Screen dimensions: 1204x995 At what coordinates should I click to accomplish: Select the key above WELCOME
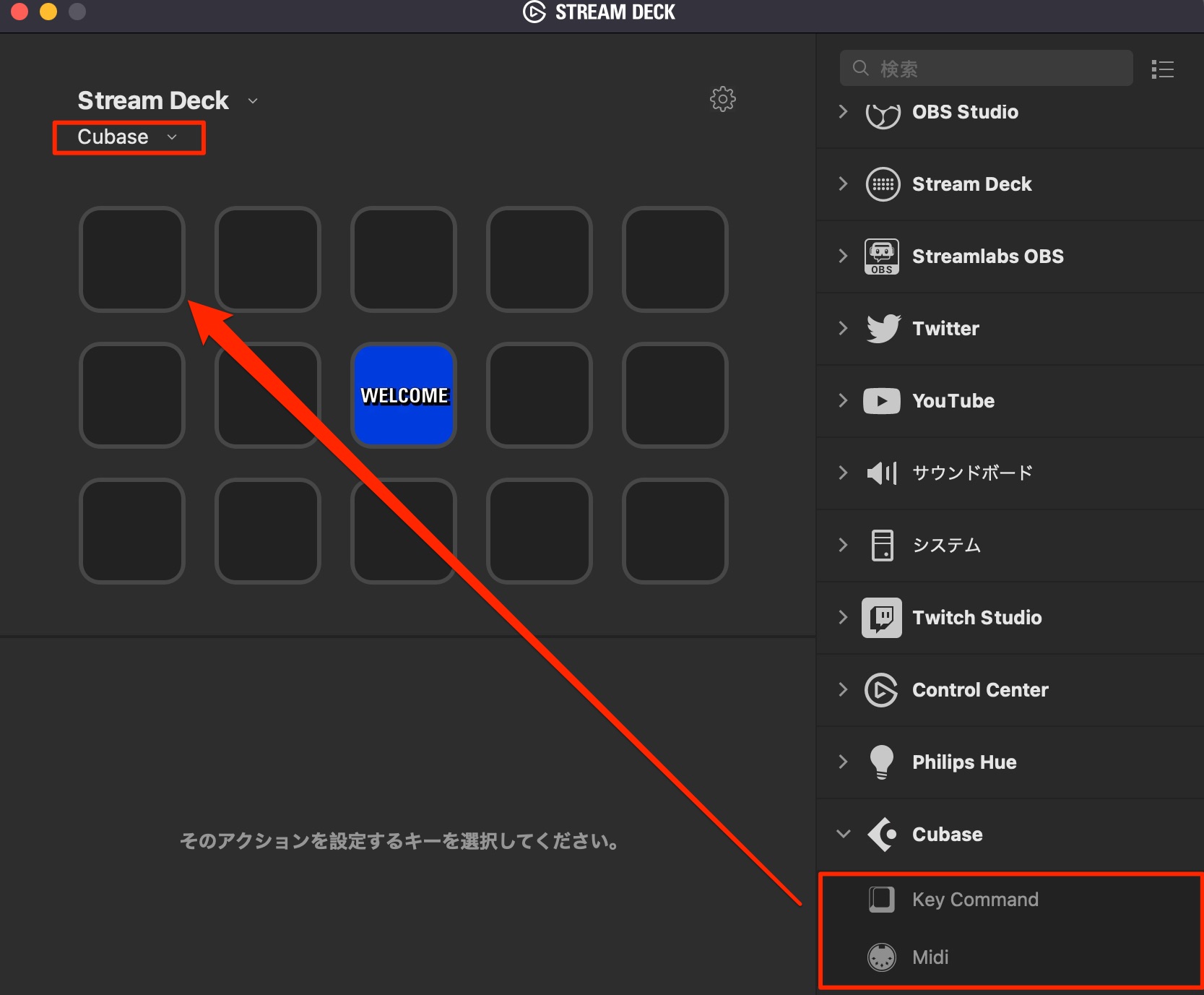pyautogui.click(x=404, y=259)
